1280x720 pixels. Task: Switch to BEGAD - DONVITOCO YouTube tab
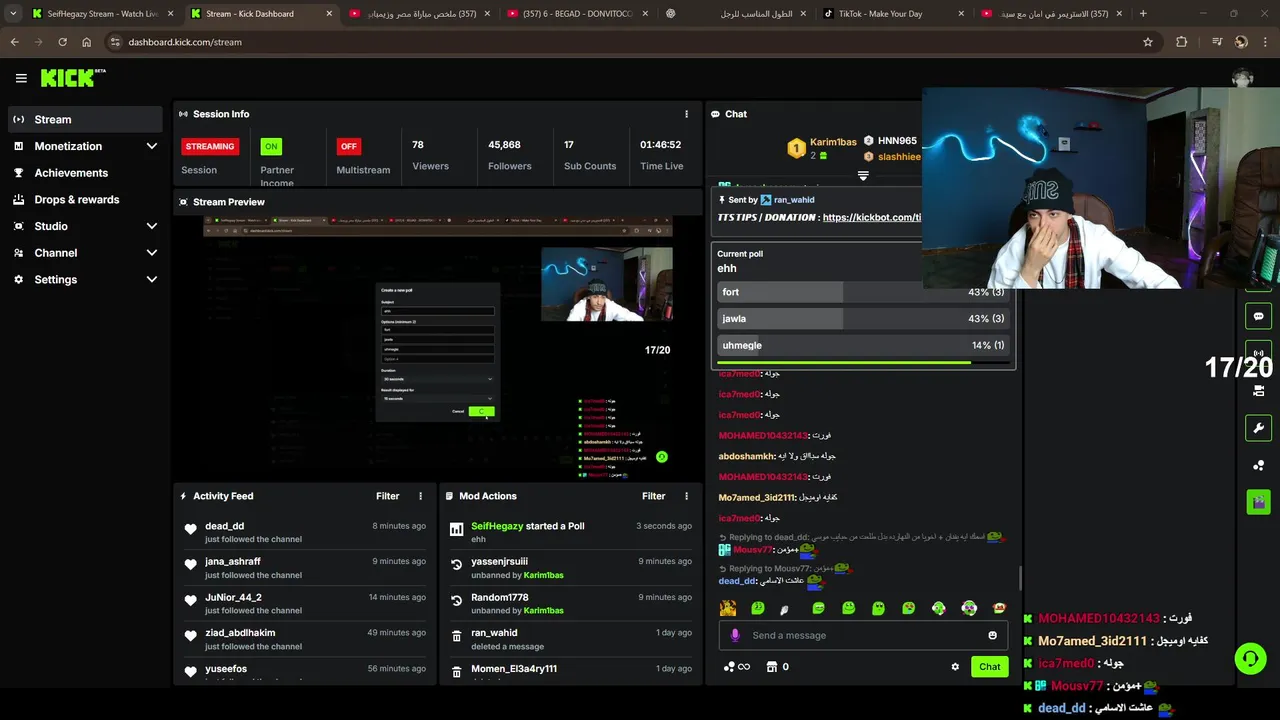click(576, 14)
